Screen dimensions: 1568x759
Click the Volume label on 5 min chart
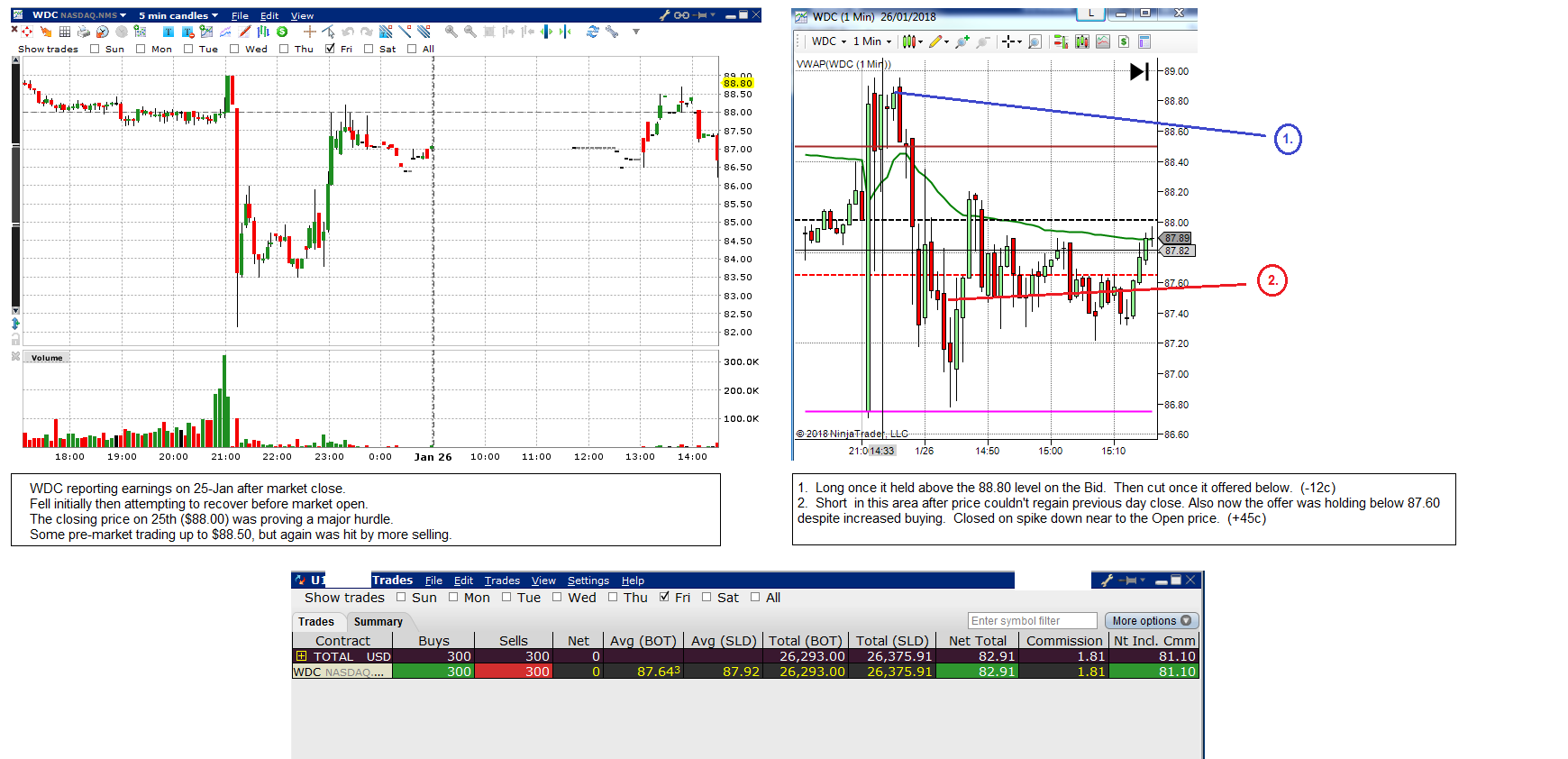[47, 358]
